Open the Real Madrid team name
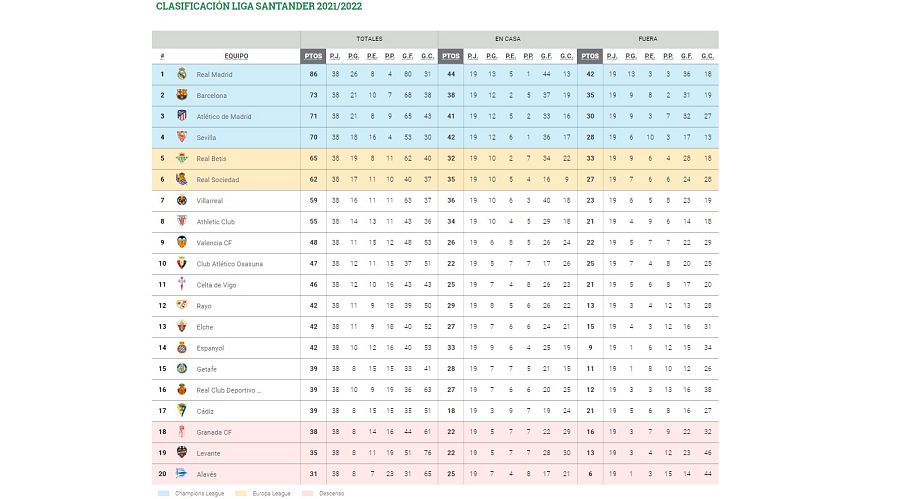This screenshot has height=499, width=900. pyautogui.click(x=214, y=74)
